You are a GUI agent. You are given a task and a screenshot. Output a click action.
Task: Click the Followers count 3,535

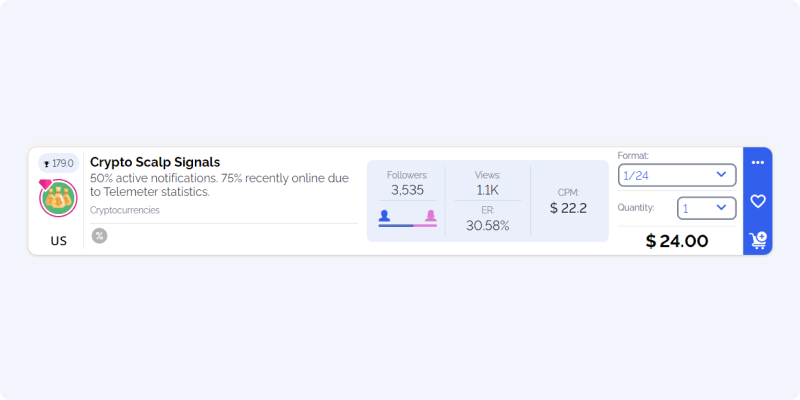[x=408, y=190]
